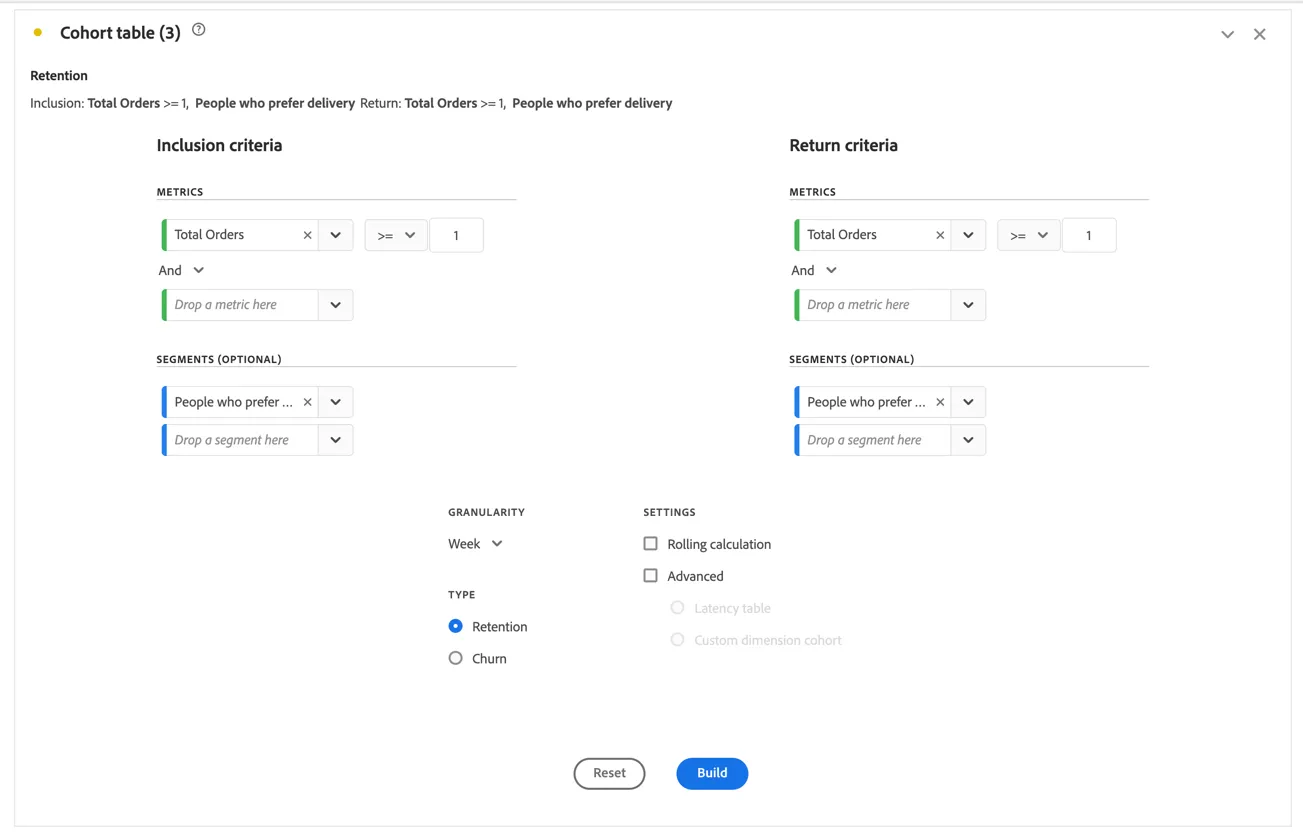The width and height of the screenshot is (1303, 833).
Task: Click the Return criteria heading
Action: [x=843, y=145]
